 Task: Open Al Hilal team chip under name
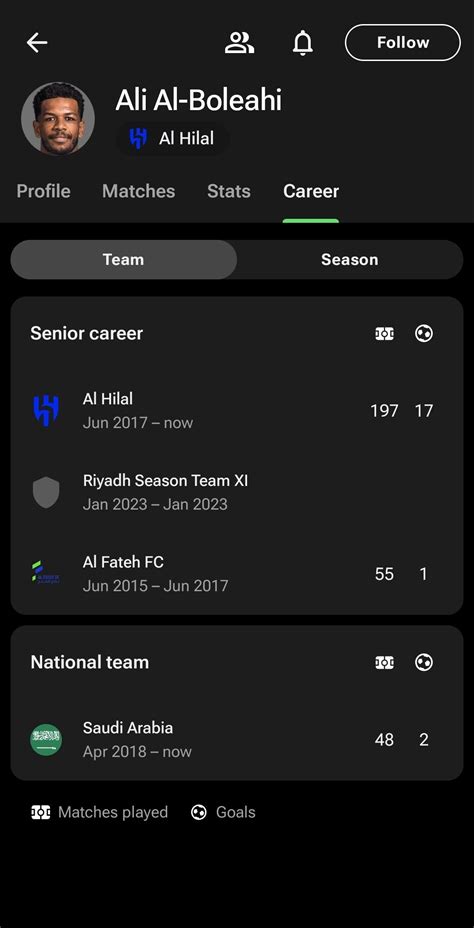coord(173,139)
